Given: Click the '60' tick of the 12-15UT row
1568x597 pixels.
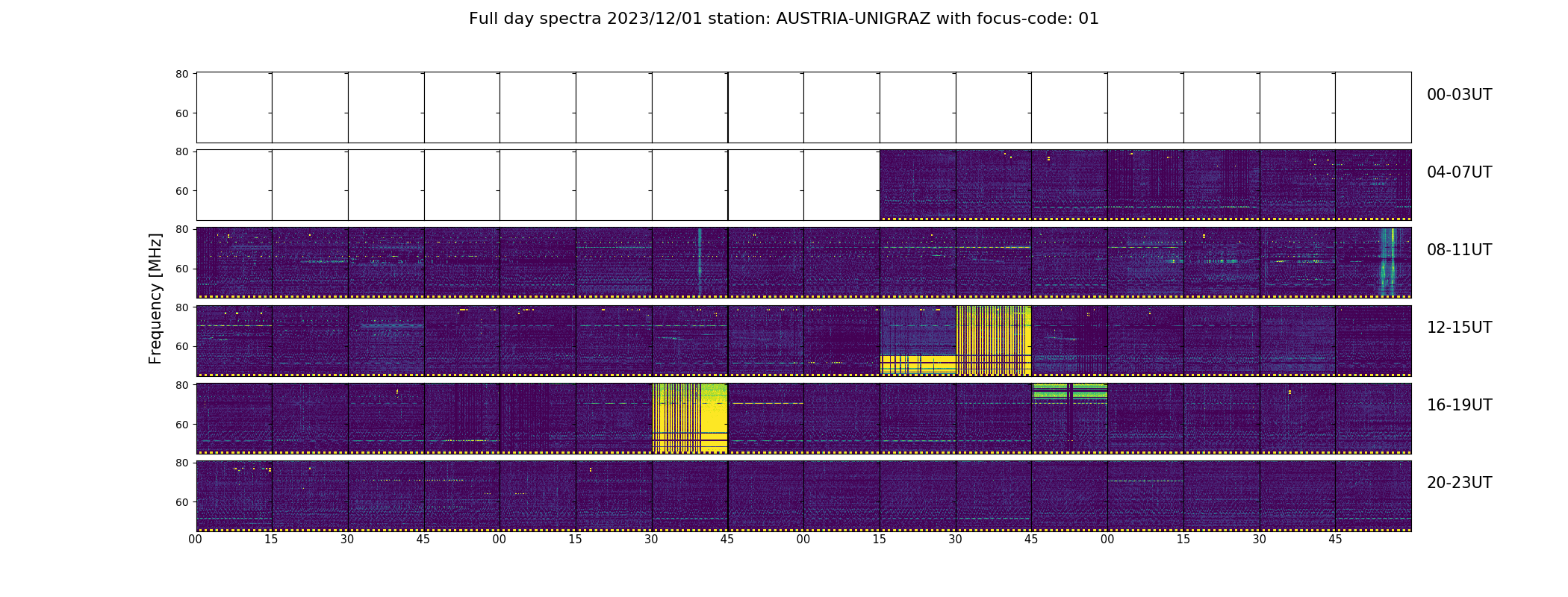Looking at the screenshot, I should coord(181,346).
